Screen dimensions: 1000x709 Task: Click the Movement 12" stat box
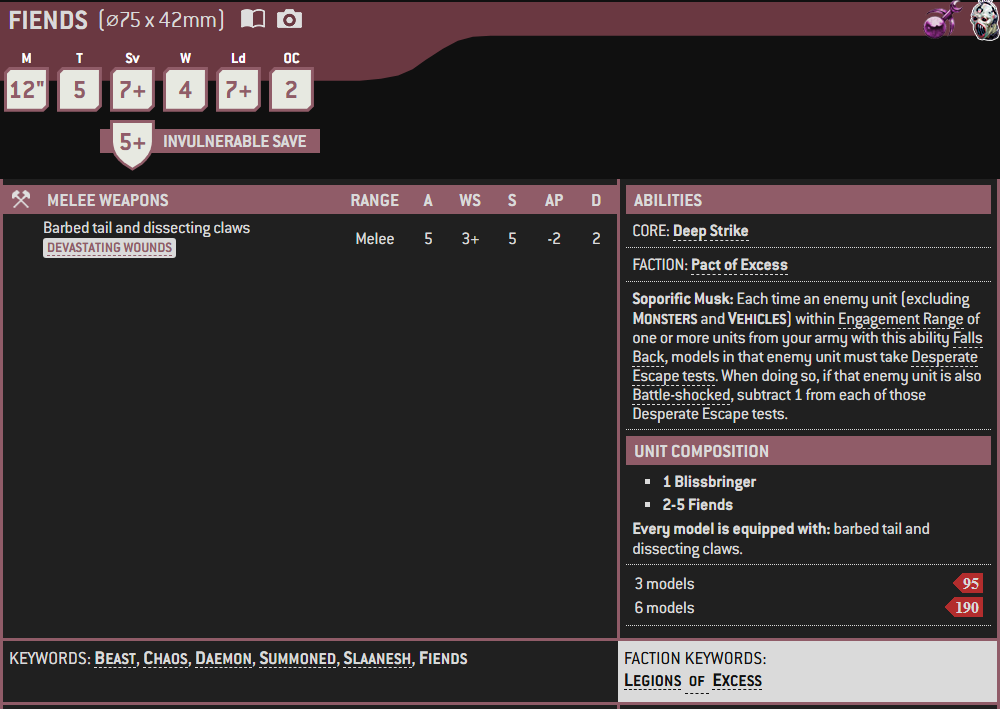tap(26, 91)
